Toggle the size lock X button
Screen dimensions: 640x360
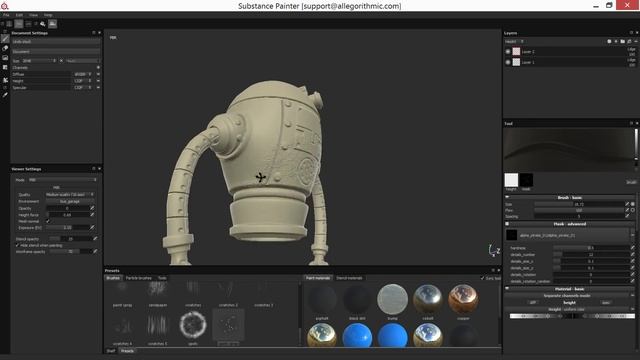(x=61, y=61)
